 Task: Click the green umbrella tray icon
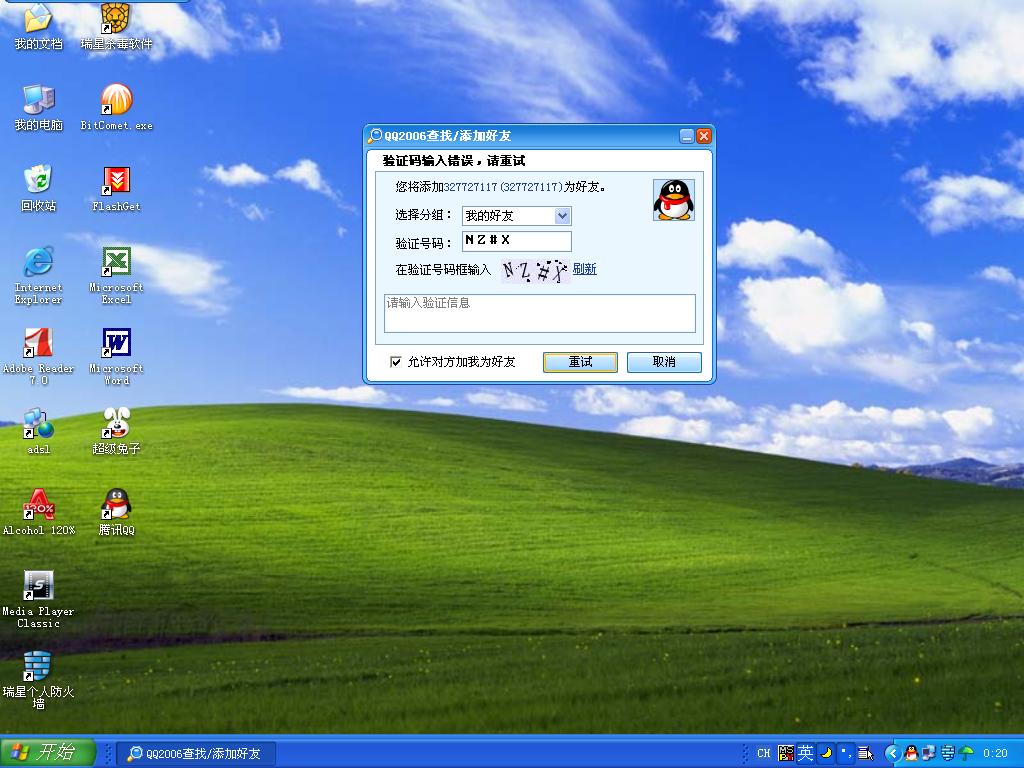pyautogui.click(x=967, y=753)
